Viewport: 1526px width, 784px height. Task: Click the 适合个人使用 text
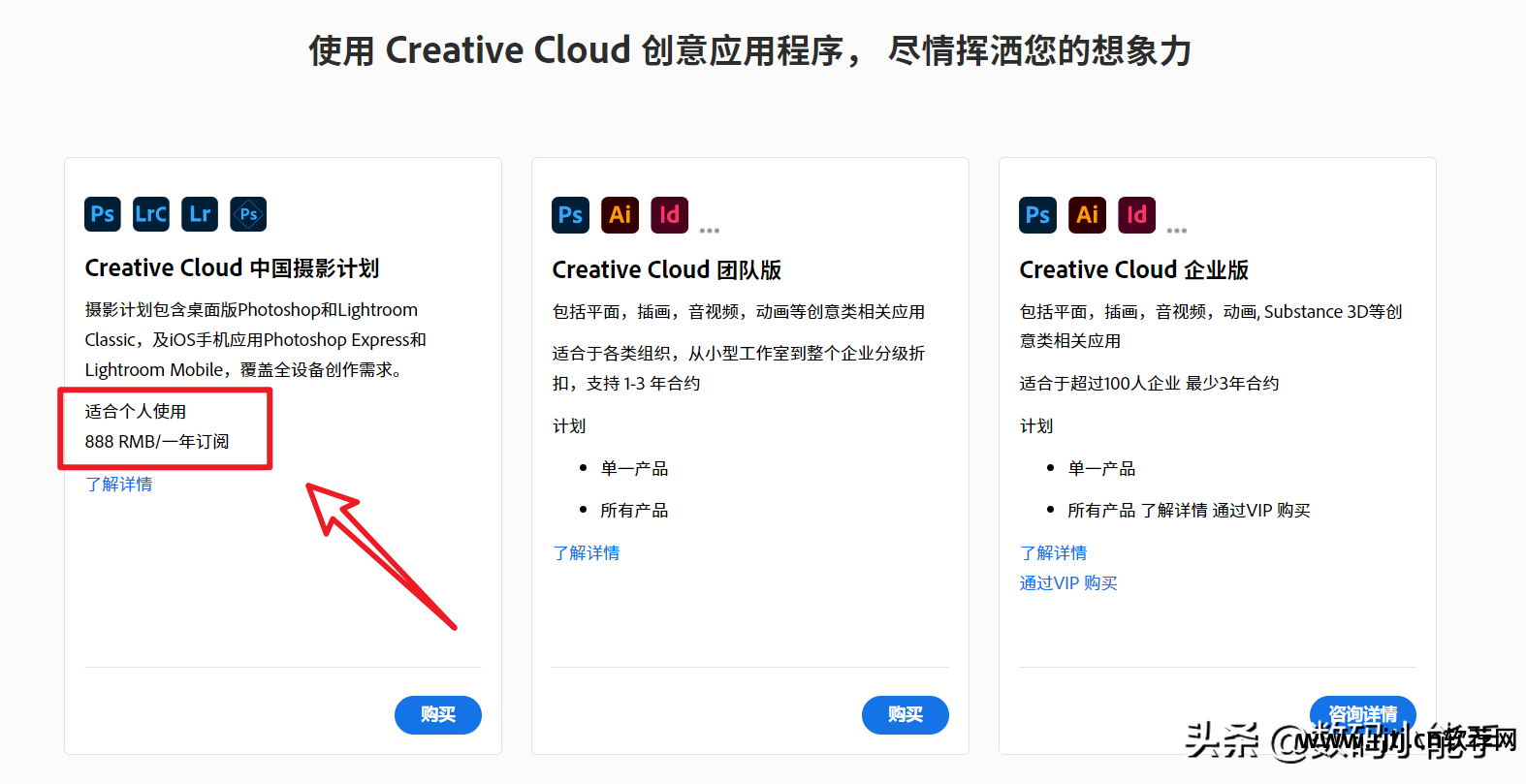tap(136, 411)
